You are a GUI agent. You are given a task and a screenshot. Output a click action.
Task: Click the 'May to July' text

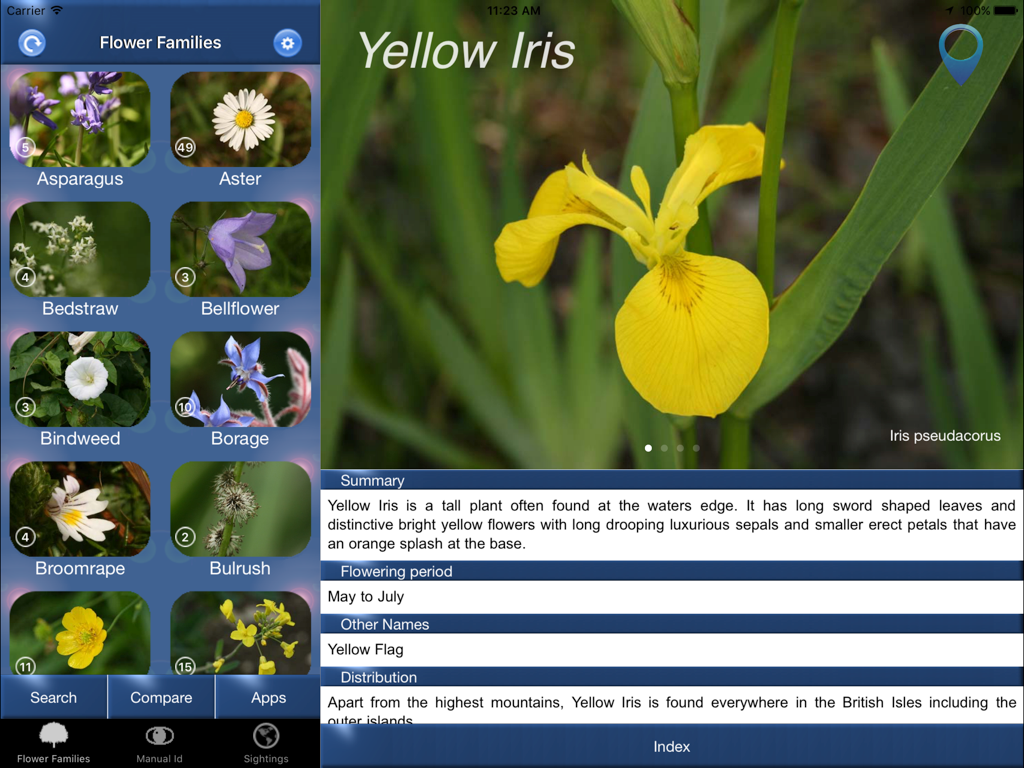coord(366,596)
